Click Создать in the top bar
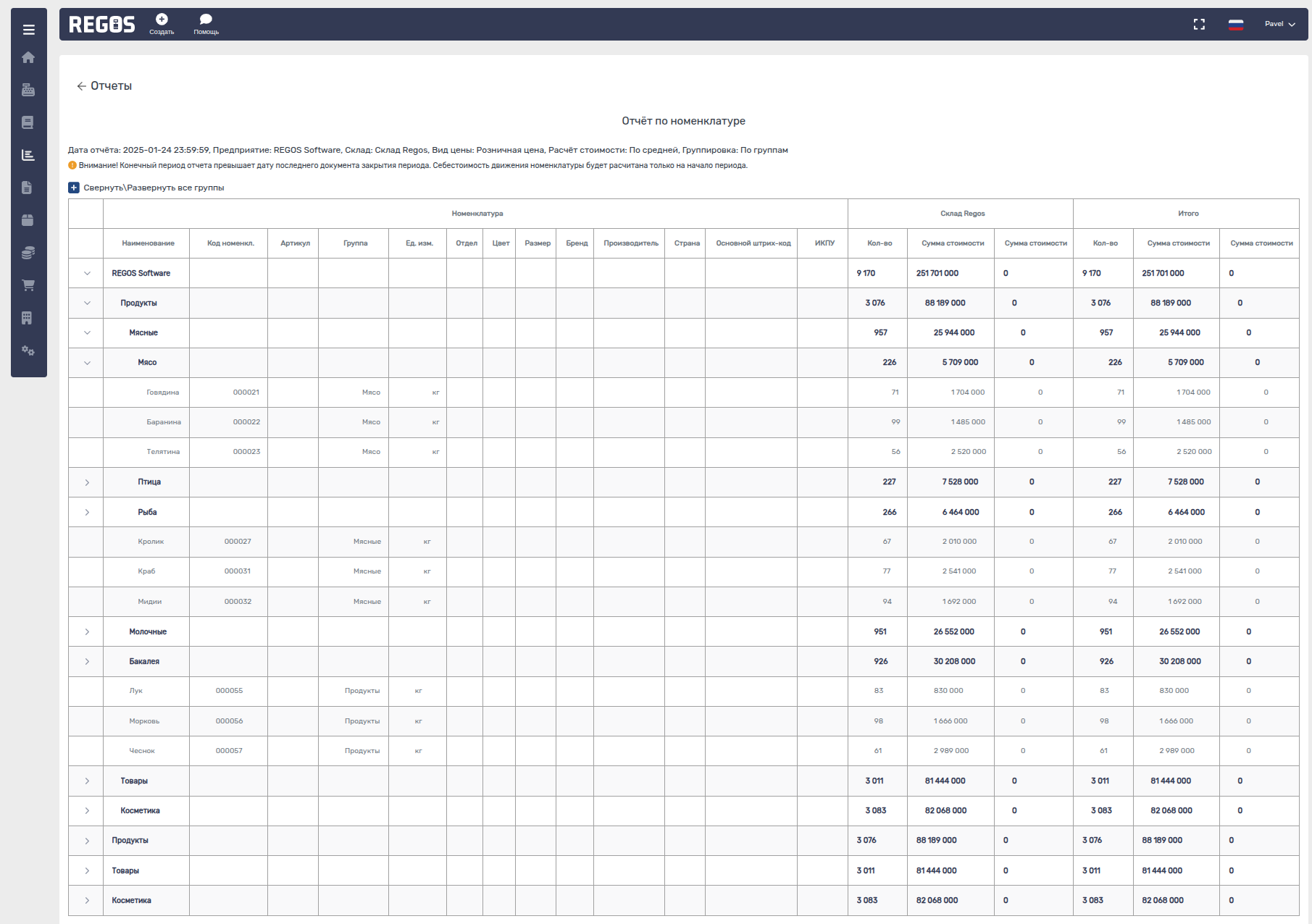 162,24
